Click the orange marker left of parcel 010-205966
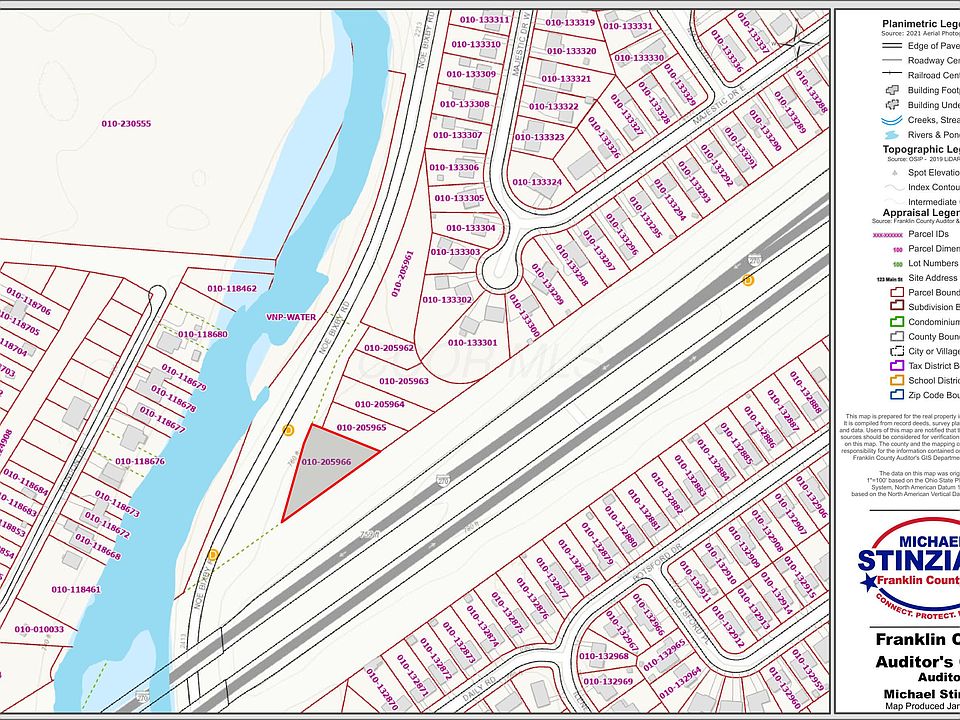Viewport: 960px width, 720px height. 288,430
